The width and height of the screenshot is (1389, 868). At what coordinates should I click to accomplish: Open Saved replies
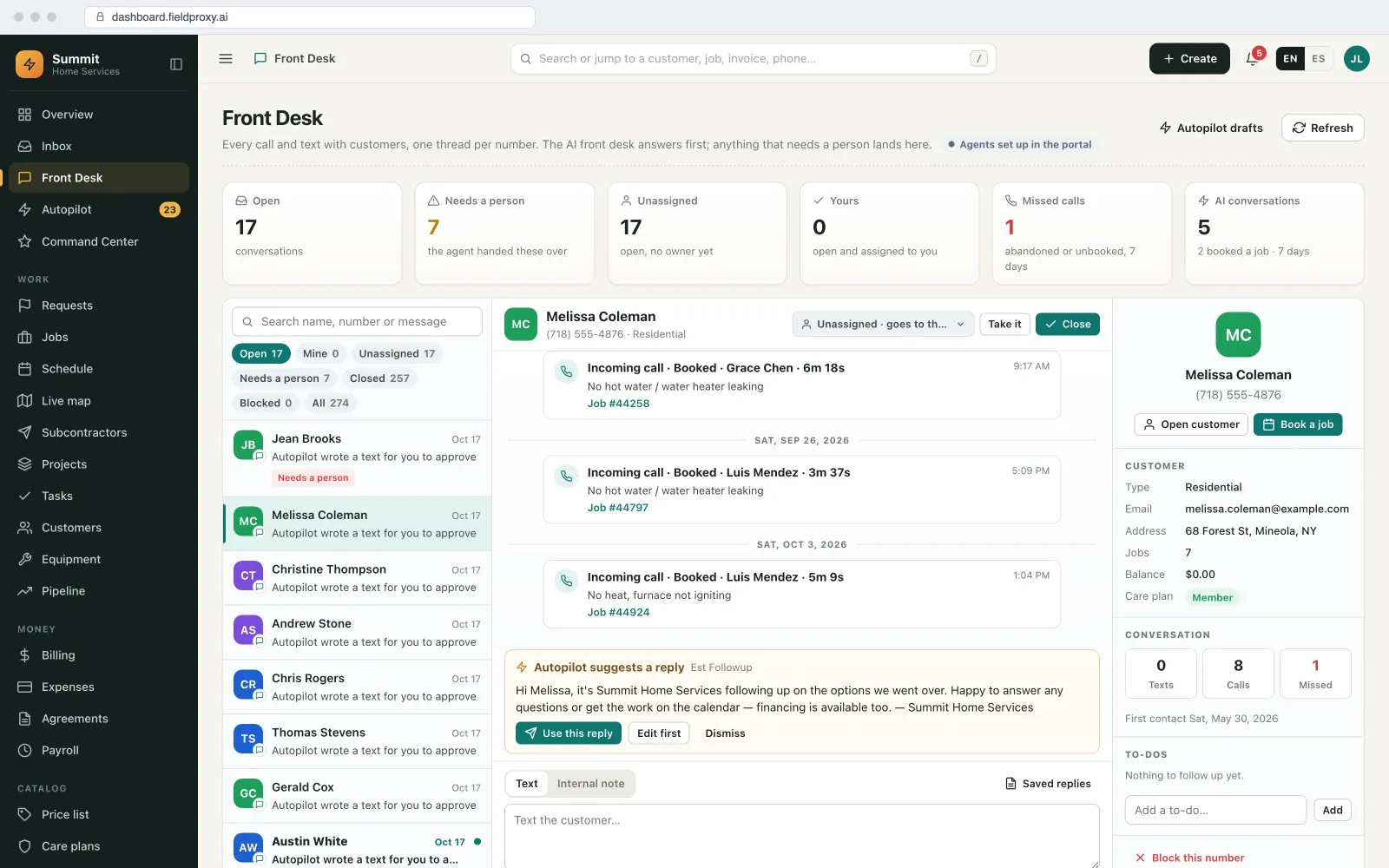pos(1048,784)
